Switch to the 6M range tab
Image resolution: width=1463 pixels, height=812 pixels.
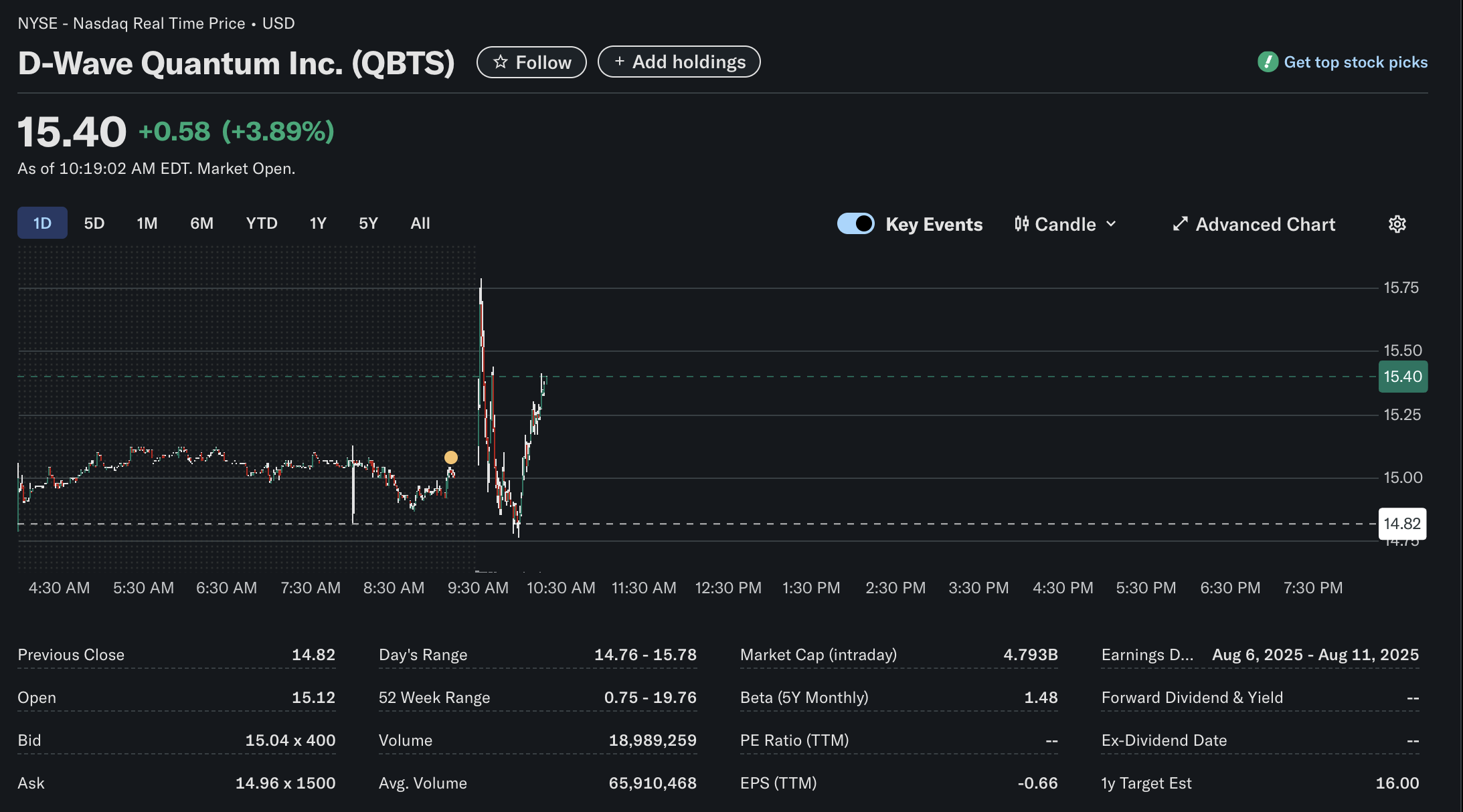pyautogui.click(x=201, y=223)
